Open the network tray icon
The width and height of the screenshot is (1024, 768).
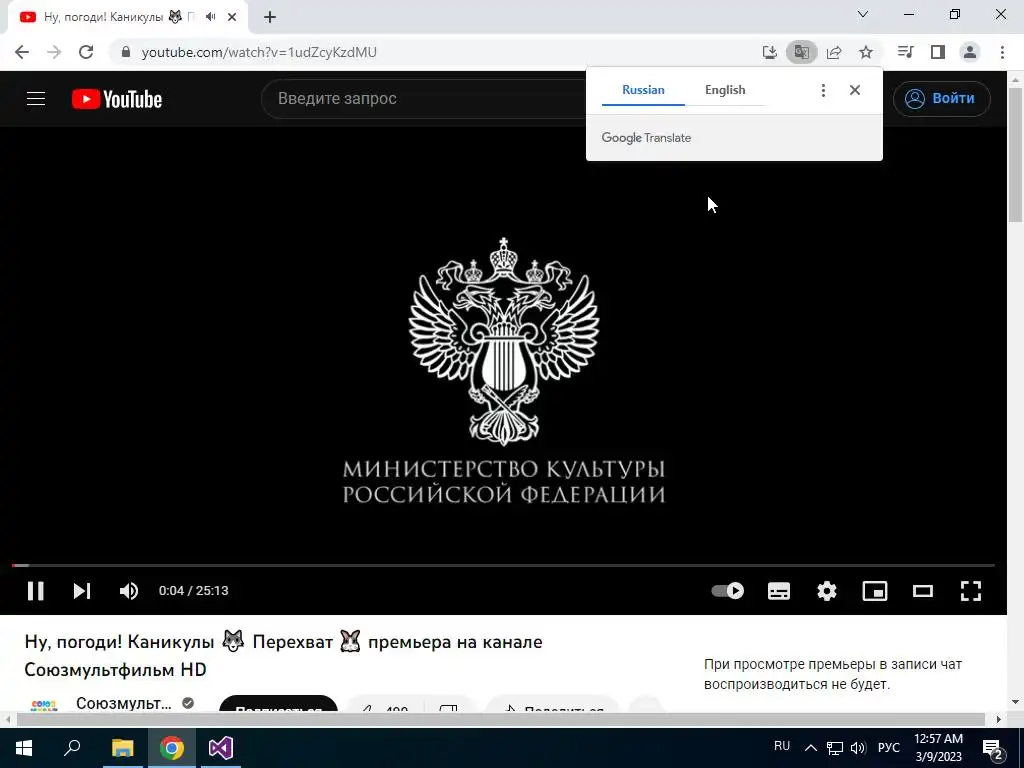pos(835,748)
